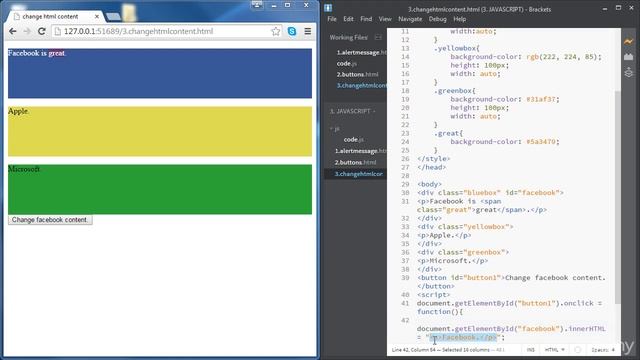
Task: Click the Skype extension icon in Chrome
Action: click(x=292, y=31)
